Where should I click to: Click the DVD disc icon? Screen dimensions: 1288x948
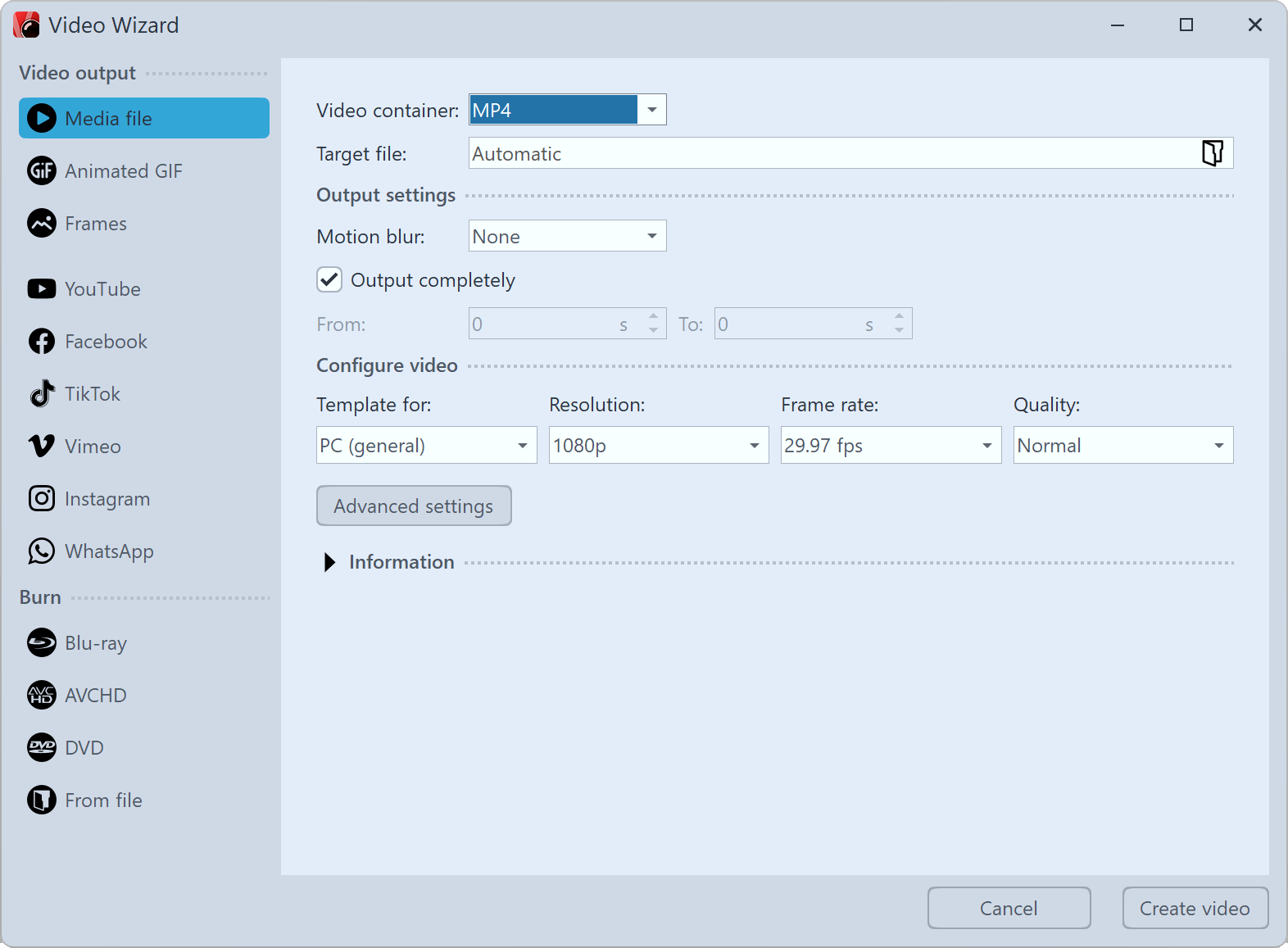pos(42,747)
